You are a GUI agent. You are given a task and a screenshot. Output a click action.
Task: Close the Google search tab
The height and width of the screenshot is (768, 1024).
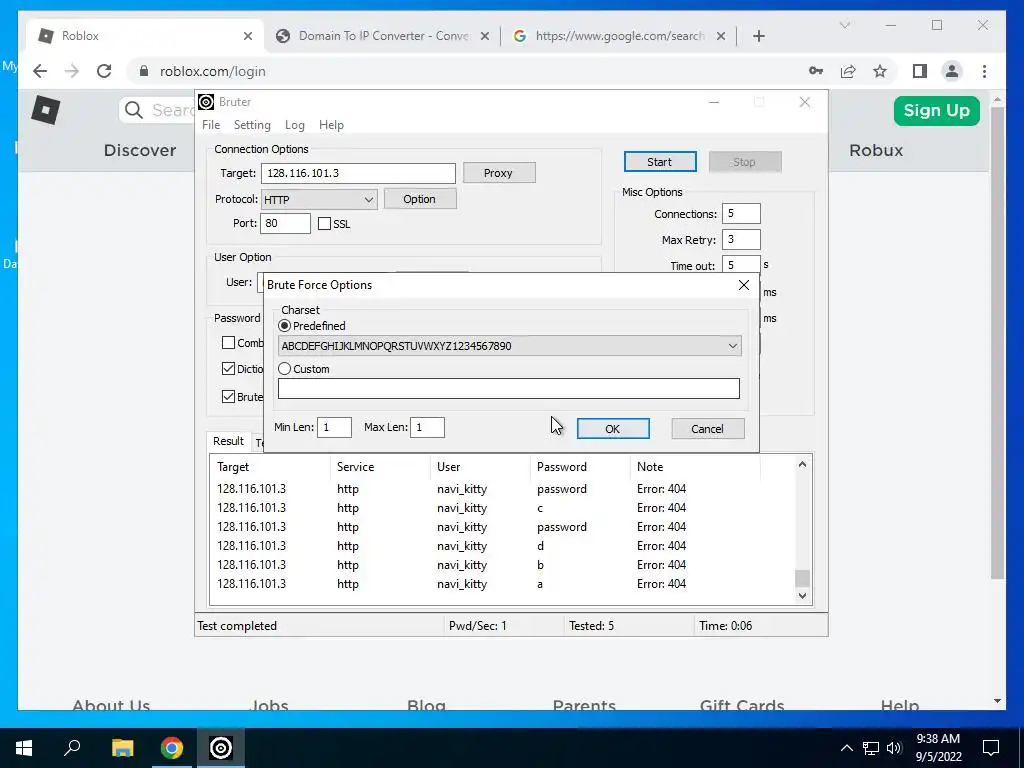point(720,36)
